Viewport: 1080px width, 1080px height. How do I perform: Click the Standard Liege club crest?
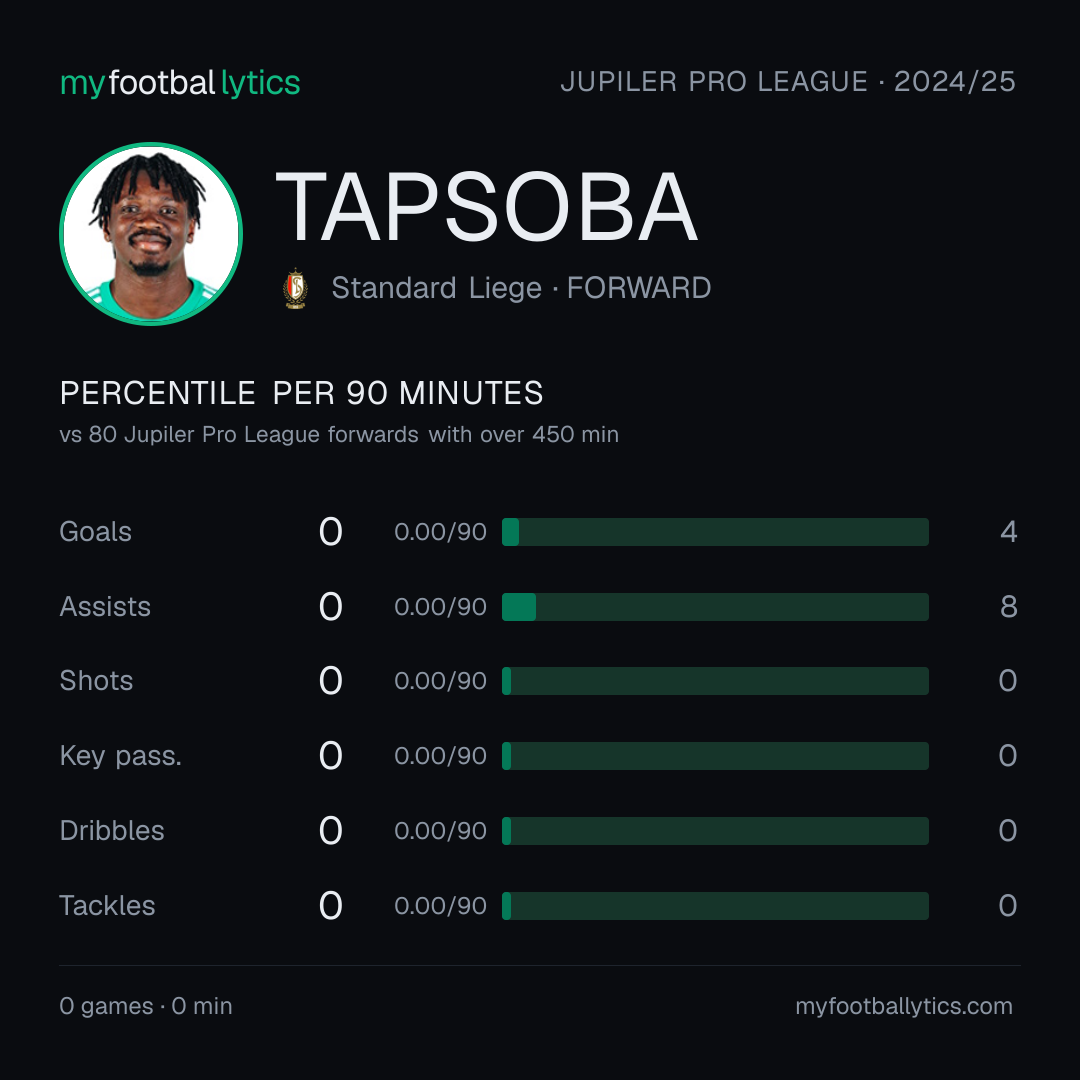click(x=295, y=289)
